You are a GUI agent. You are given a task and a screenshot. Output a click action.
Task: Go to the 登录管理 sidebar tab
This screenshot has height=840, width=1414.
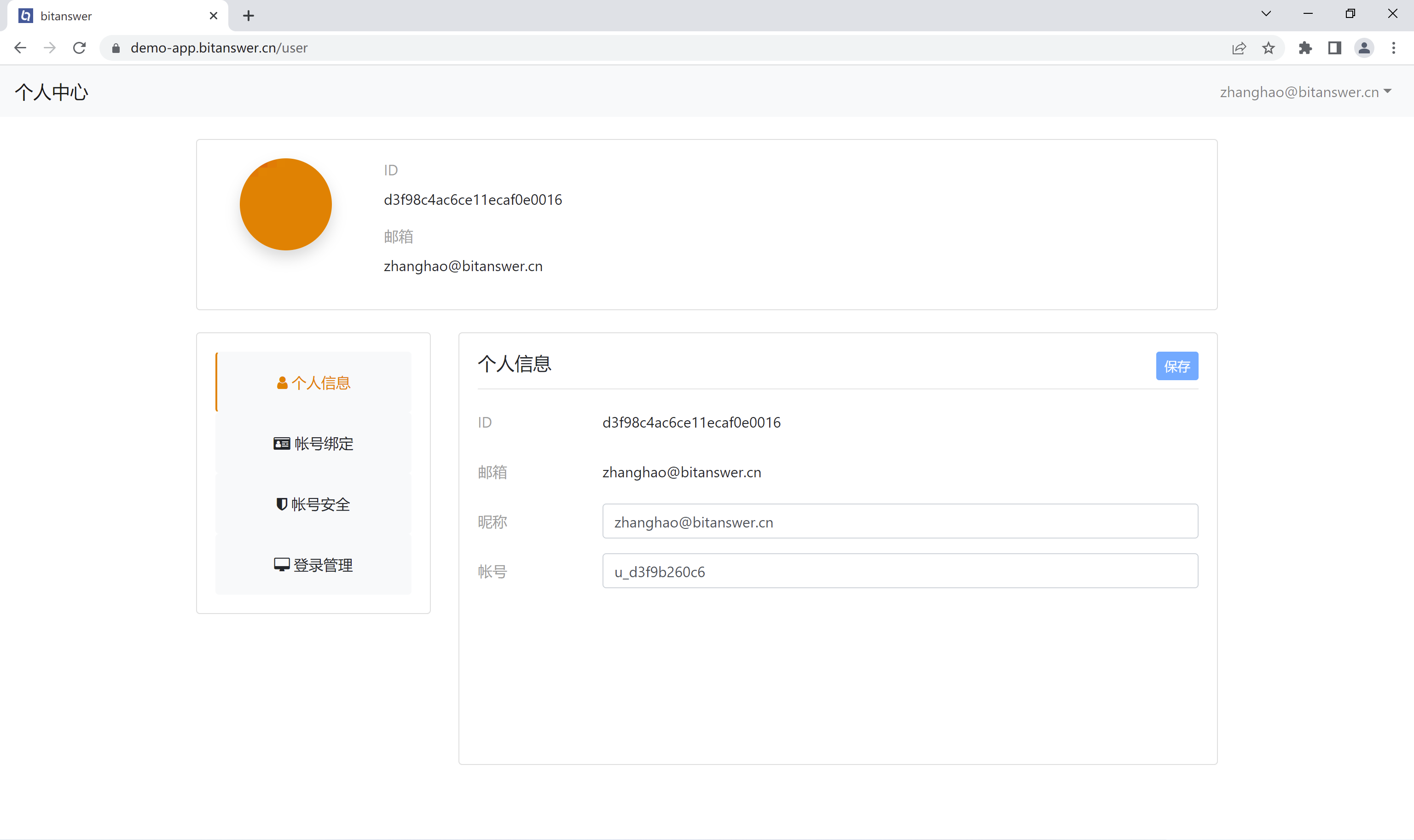[313, 565]
